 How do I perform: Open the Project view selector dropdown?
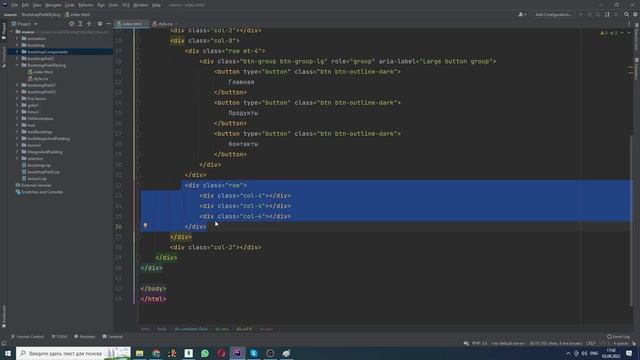click(x=25, y=24)
